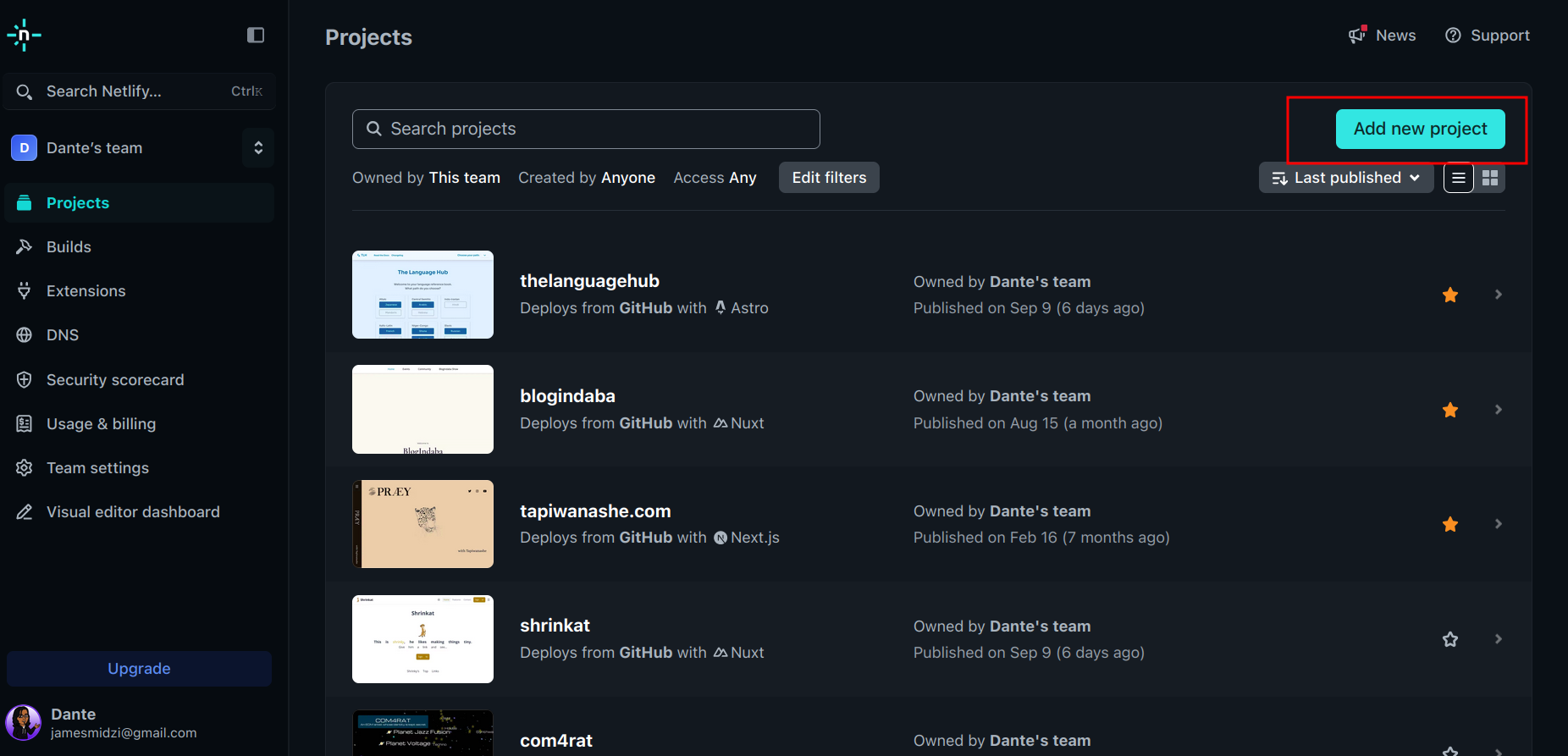This screenshot has width=1568, height=756.
Task: Click blogindaba site thumbnail
Action: (x=422, y=410)
